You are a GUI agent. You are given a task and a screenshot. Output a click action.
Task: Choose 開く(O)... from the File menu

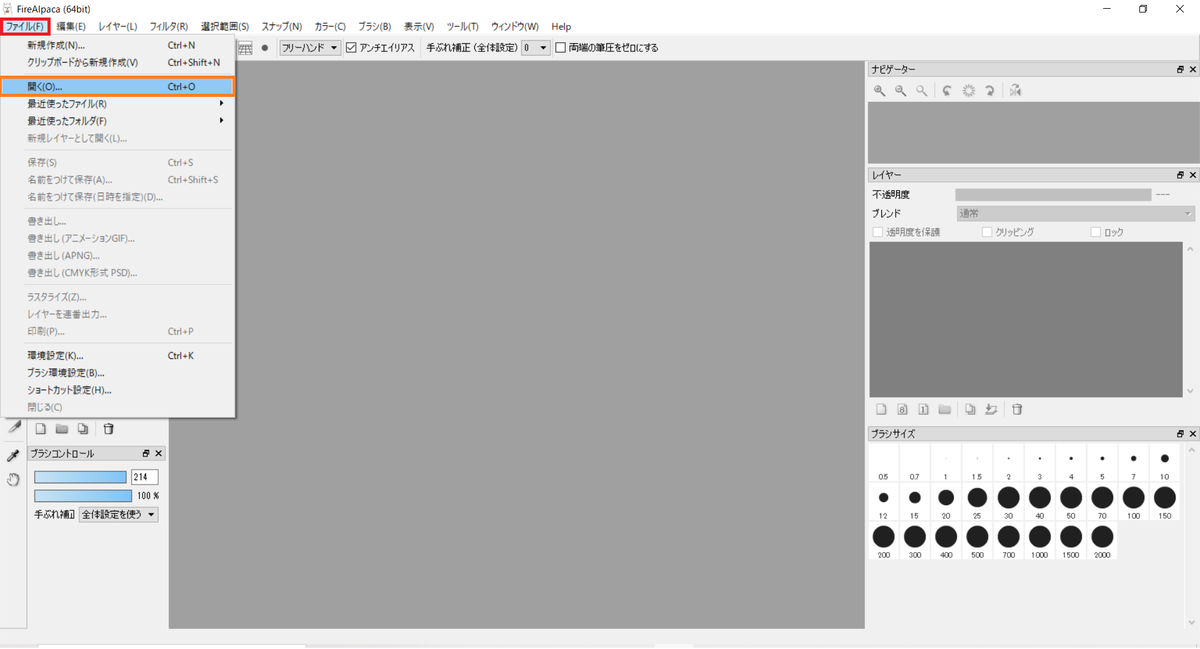117,87
